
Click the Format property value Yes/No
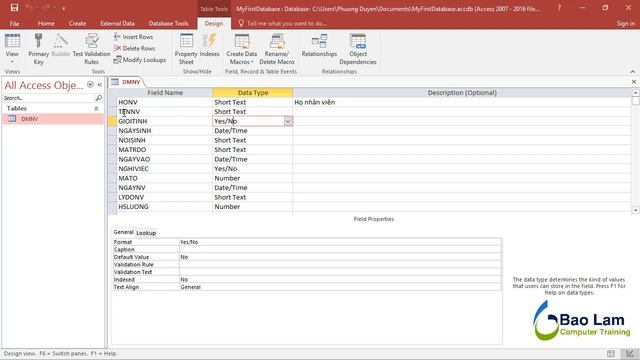tap(340, 242)
